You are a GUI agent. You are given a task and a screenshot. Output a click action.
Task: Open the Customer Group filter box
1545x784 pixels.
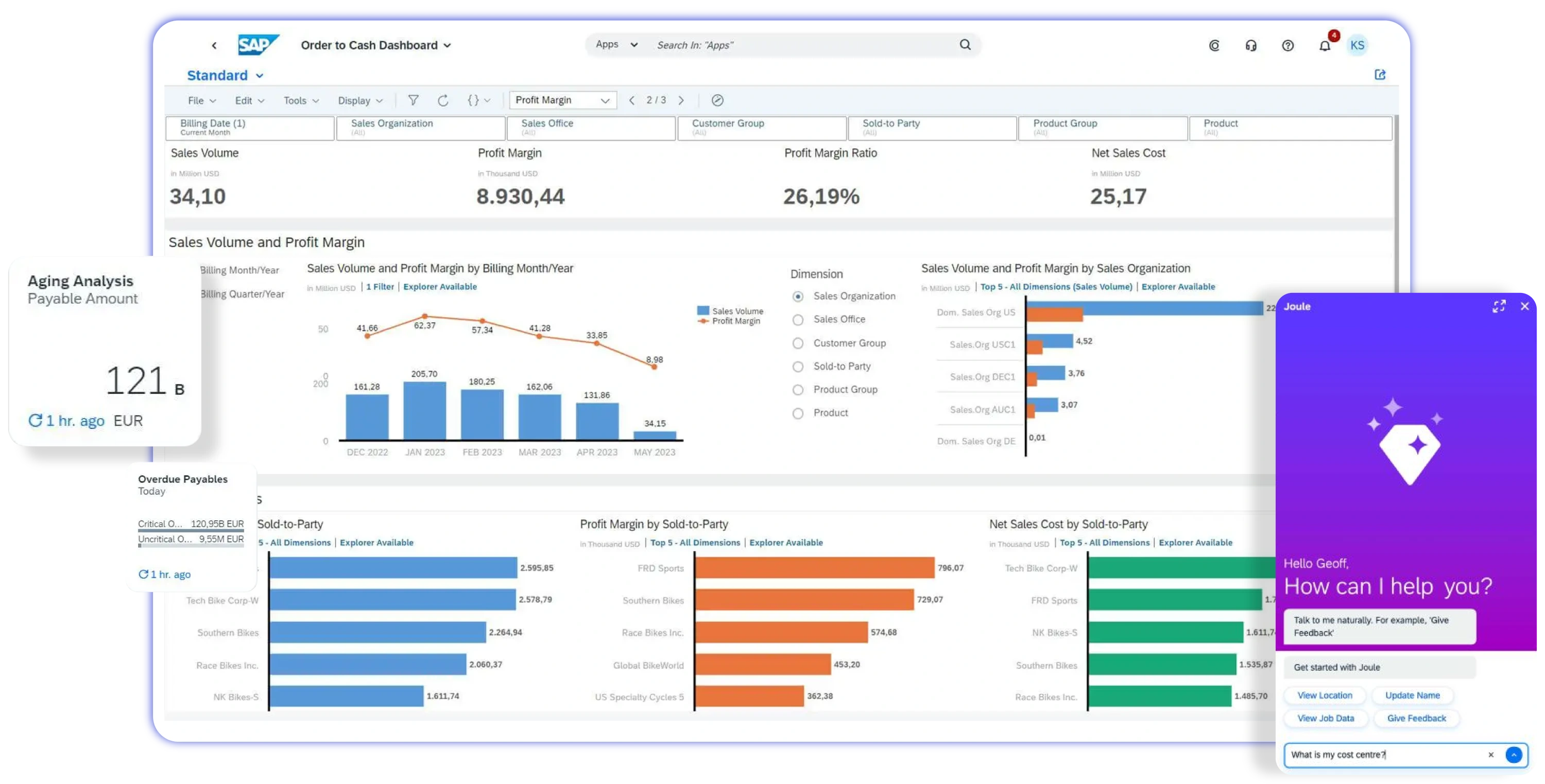pos(761,128)
